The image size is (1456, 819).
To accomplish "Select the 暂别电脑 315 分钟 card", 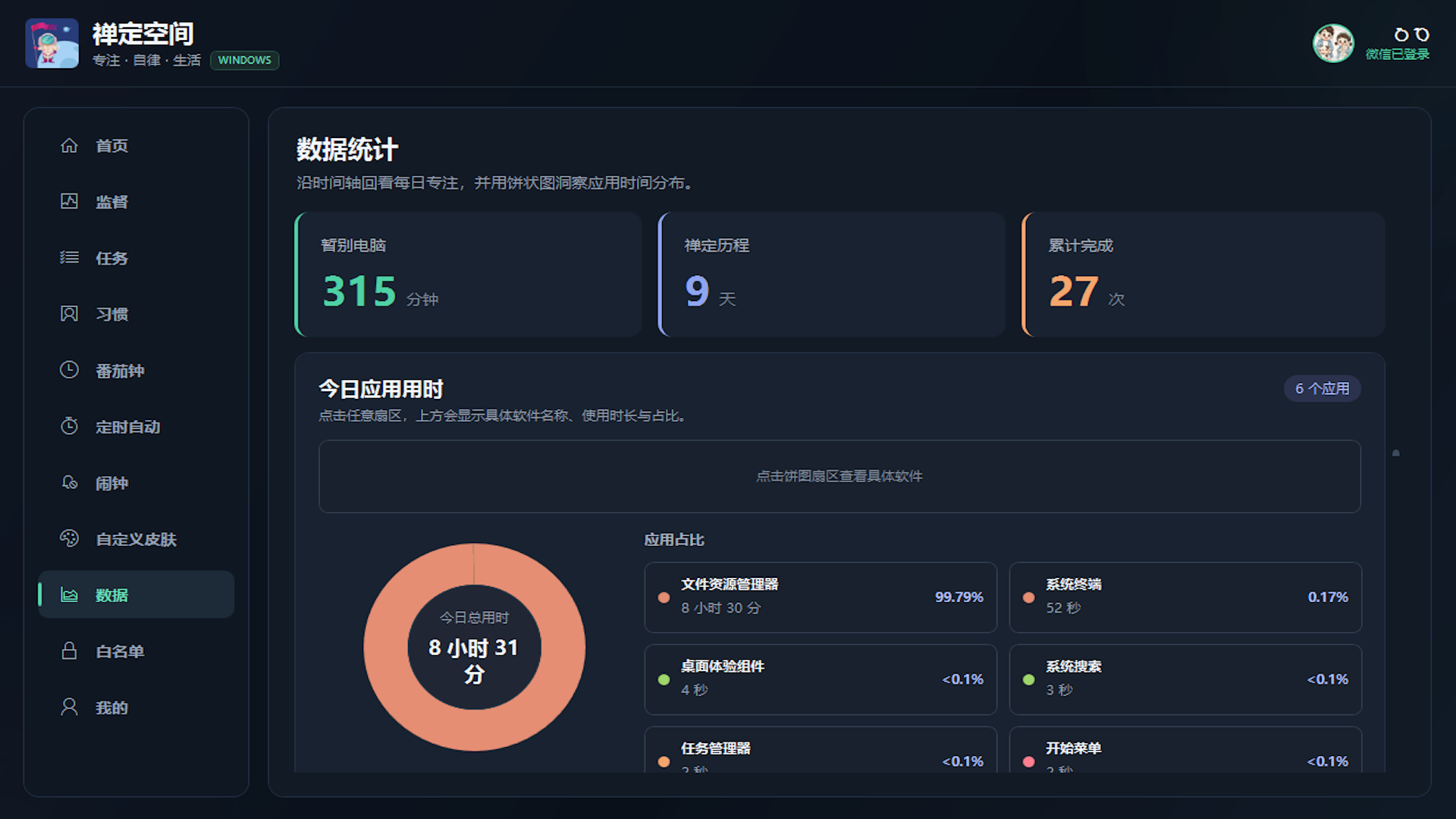I will [468, 275].
